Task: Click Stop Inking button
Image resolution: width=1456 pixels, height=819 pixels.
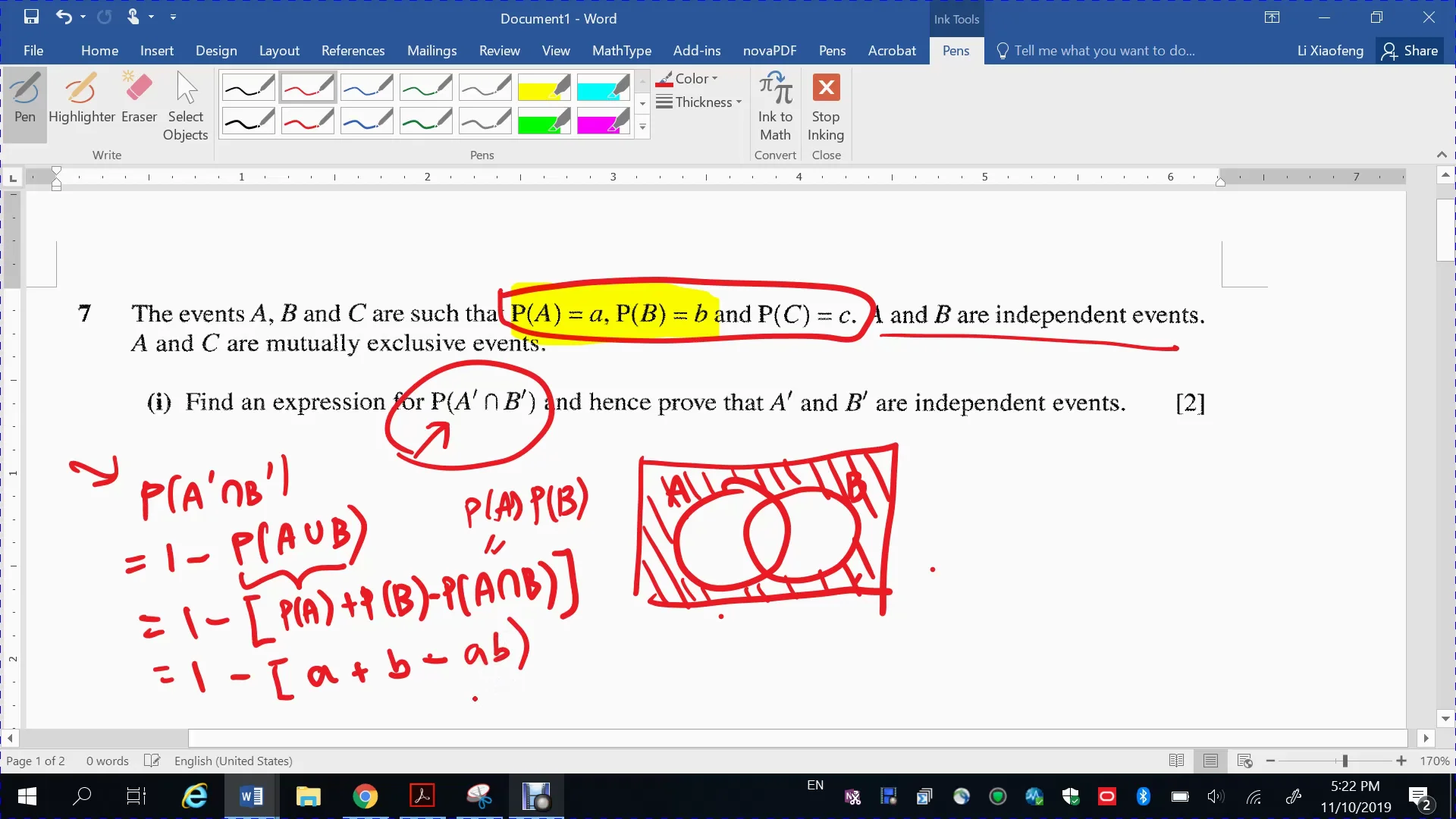Action: [x=826, y=106]
